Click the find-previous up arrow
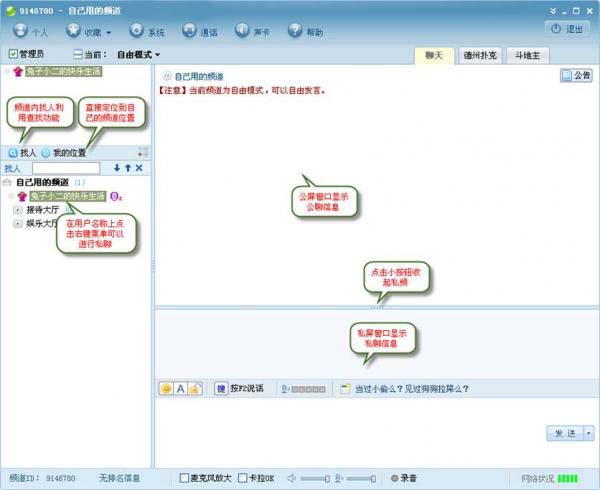This screenshot has height=490, width=600. point(128,168)
